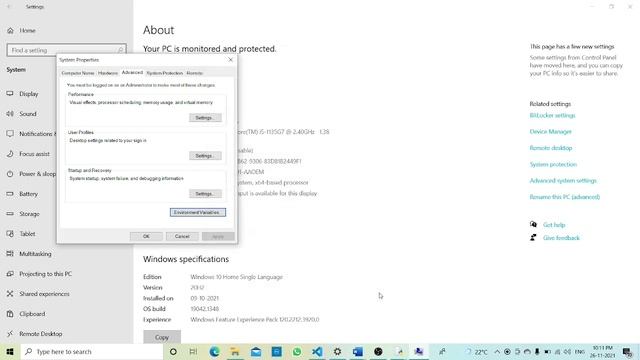
Task: Open Focus assist settings
Action: (34, 154)
